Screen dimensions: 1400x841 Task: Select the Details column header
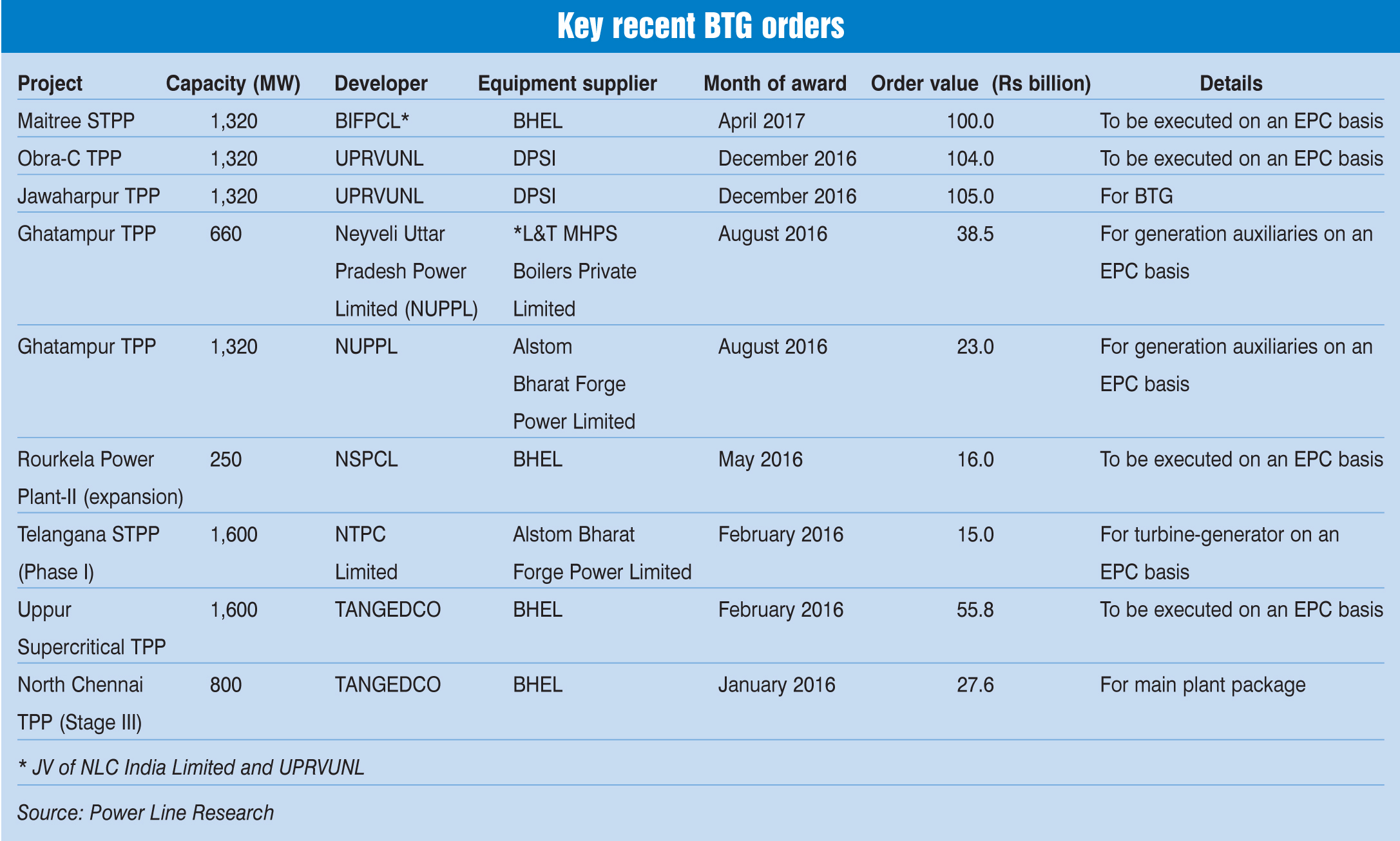point(1231,83)
